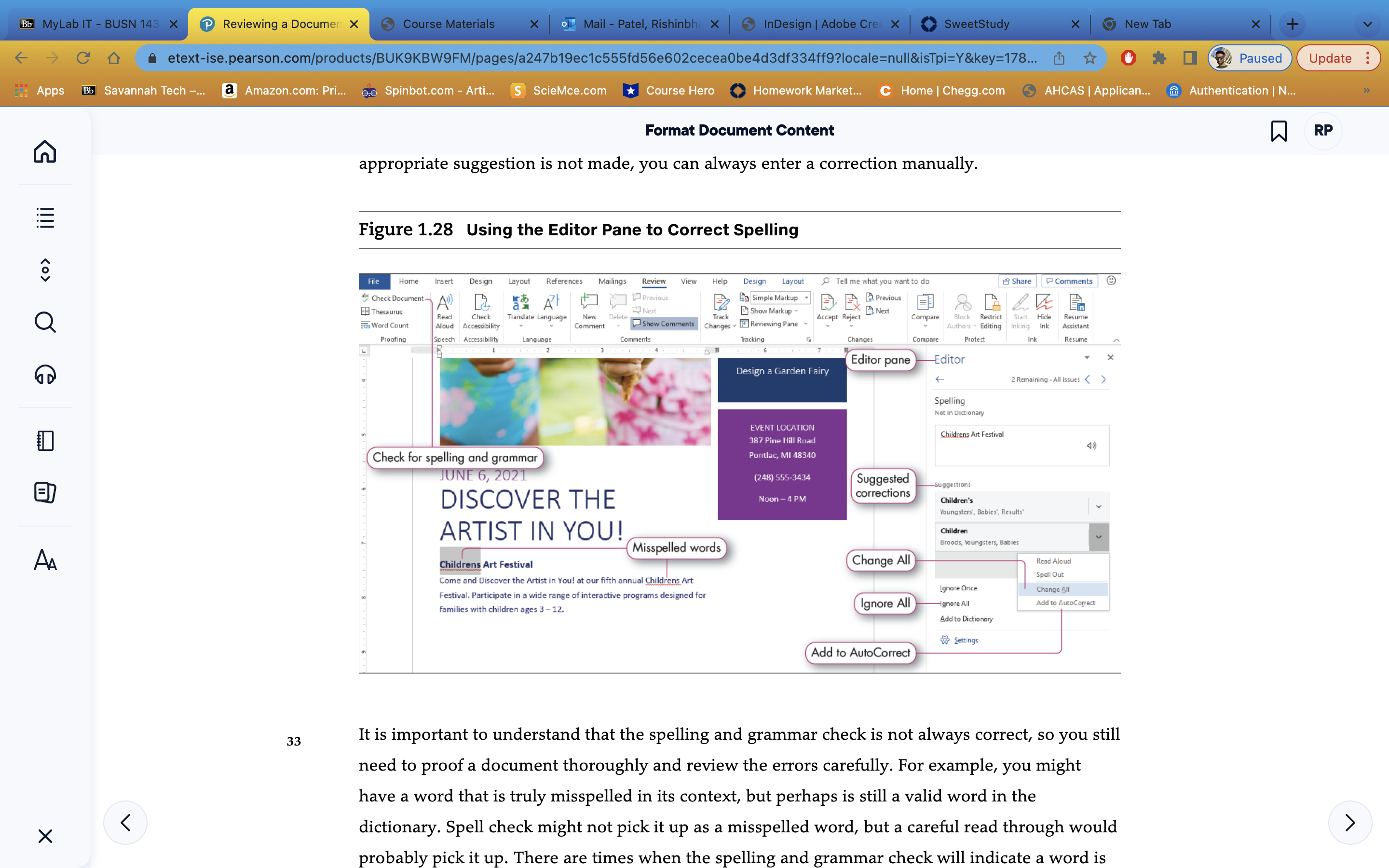Open the Savannah Tech bookmark

coord(143,91)
